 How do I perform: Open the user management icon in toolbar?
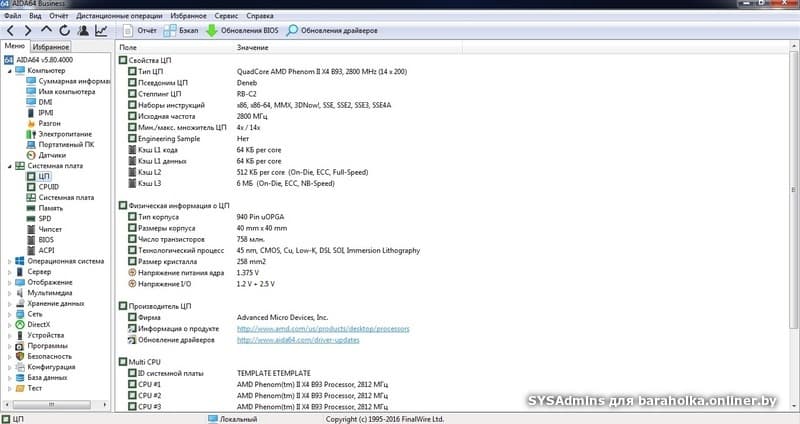[83, 31]
